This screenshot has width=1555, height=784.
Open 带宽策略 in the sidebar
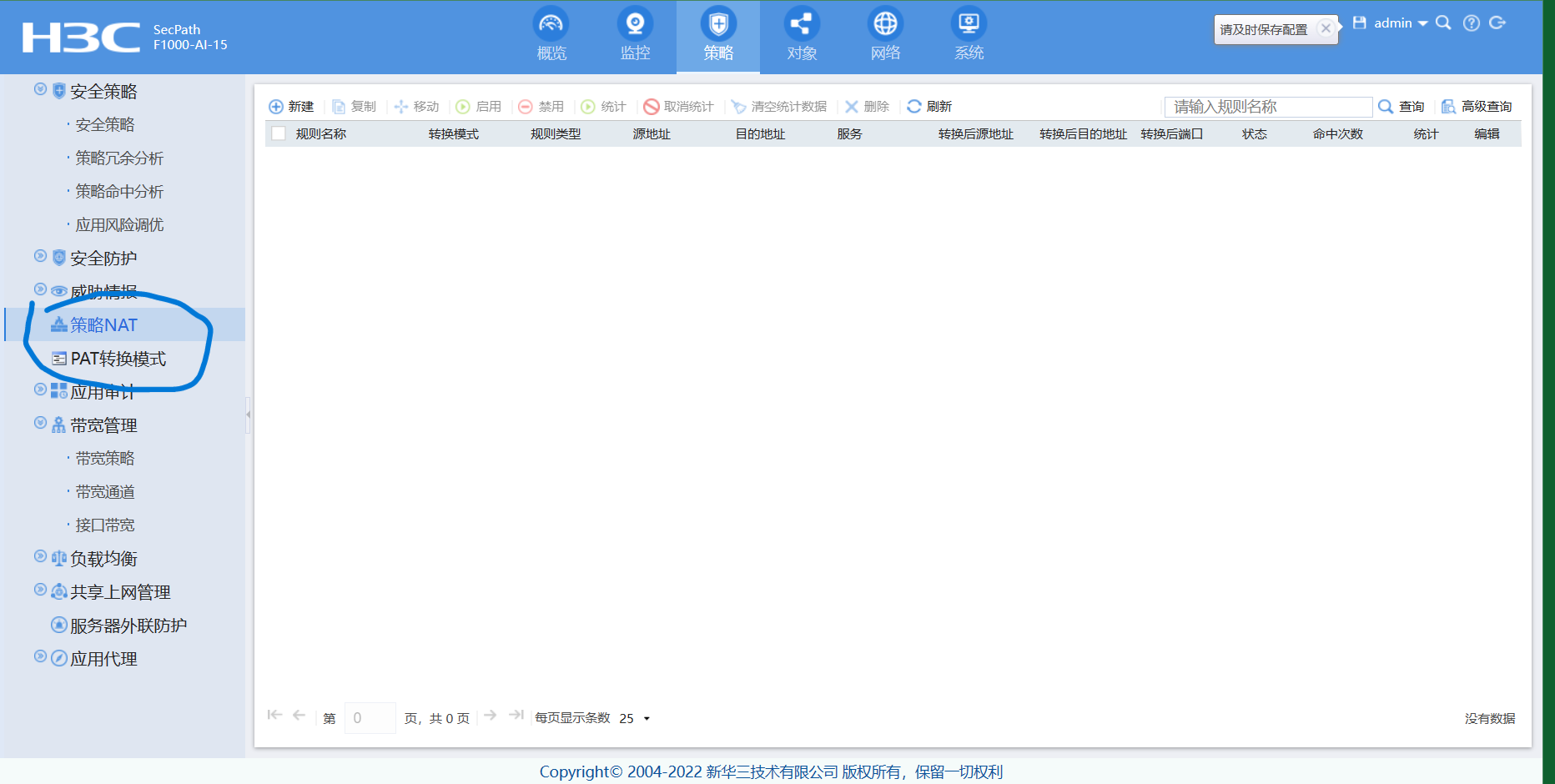pyautogui.click(x=105, y=459)
